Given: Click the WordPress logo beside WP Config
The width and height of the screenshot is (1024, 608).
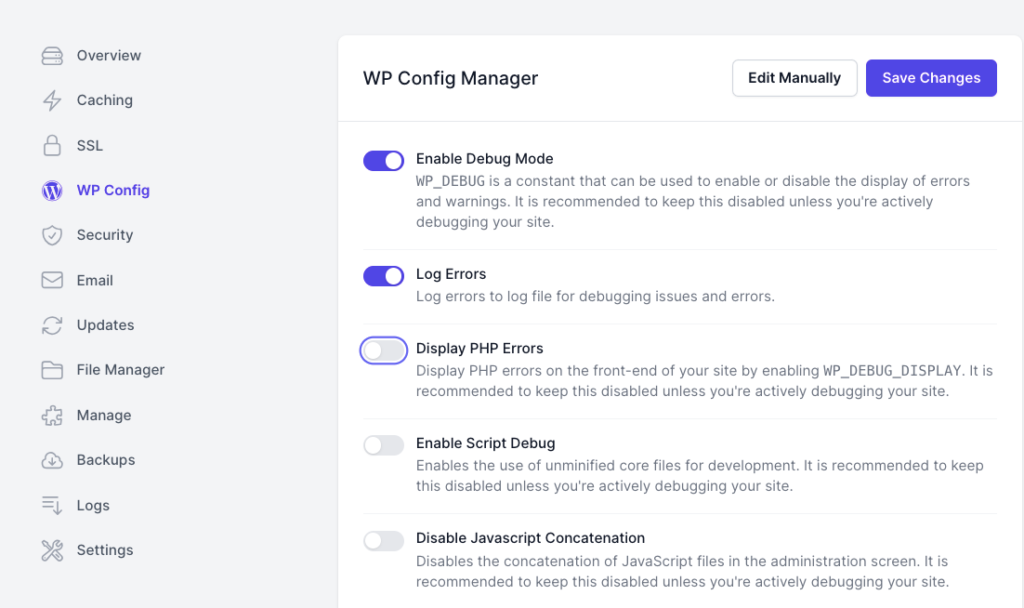Looking at the screenshot, I should (x=51, y=190).
